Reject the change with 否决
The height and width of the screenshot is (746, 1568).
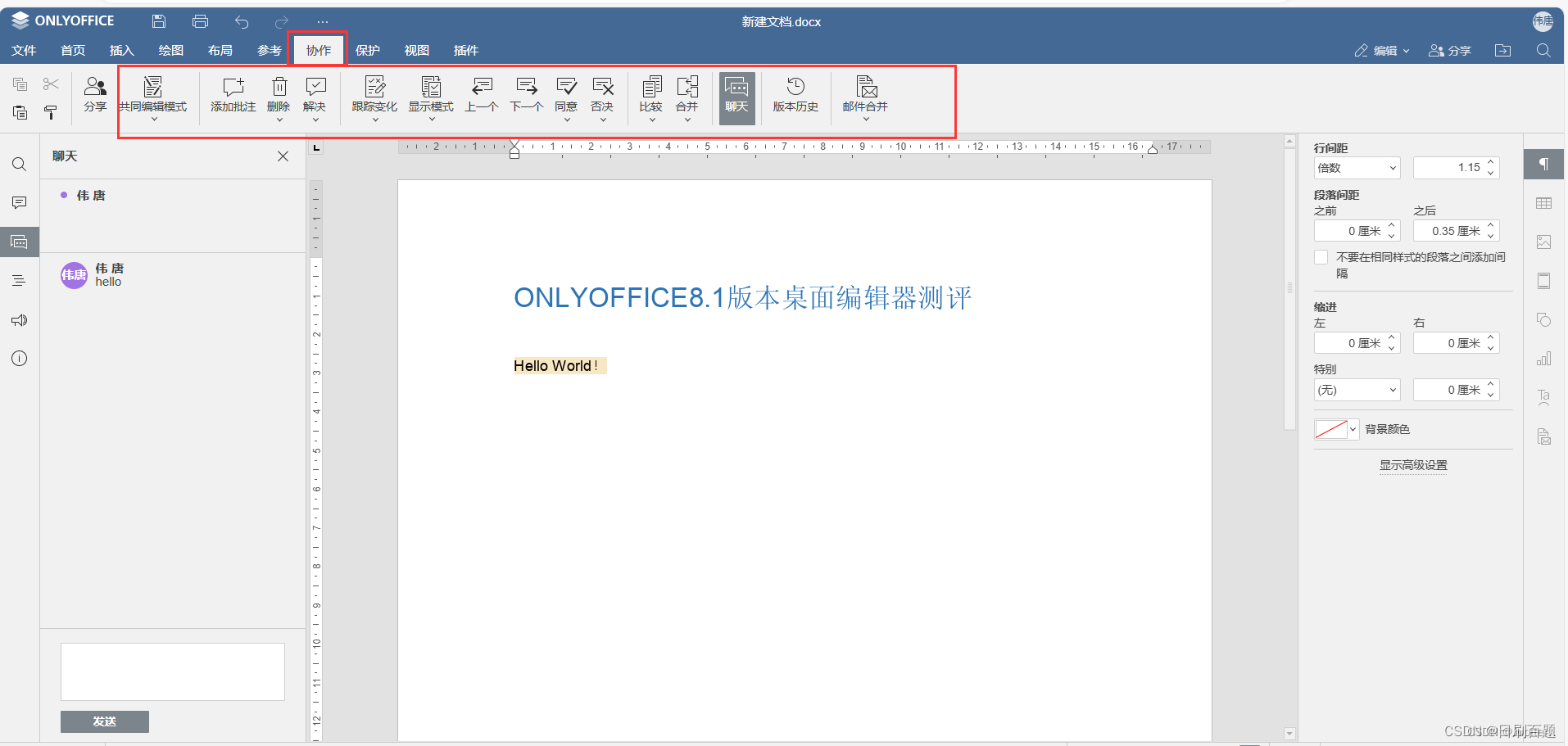(603, 97)
